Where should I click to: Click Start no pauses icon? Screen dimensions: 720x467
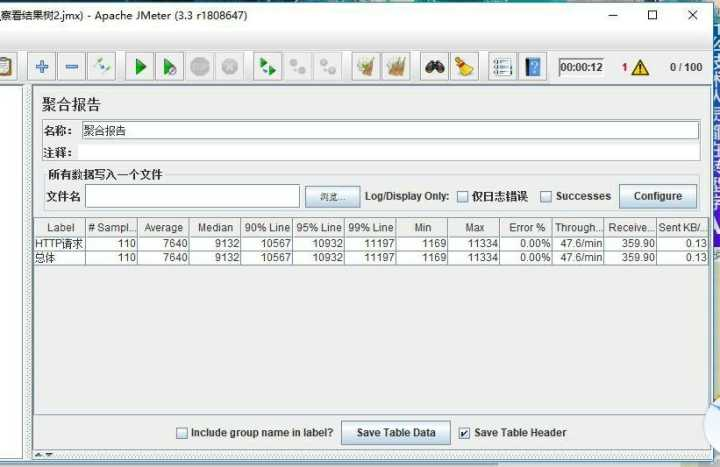(170, 67)
